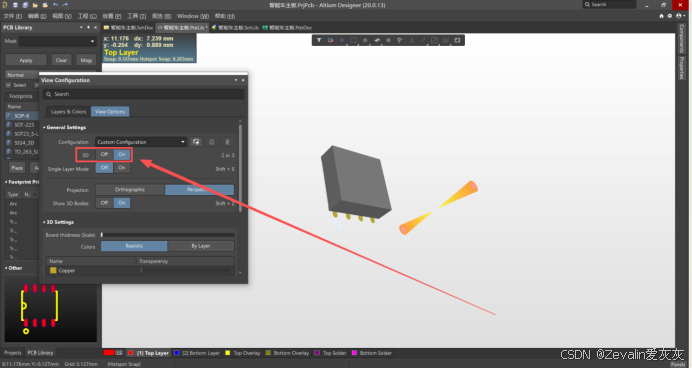The width and height of the screenshot is (692, 369).
Task: Toggle the Select checkbox in PCB Library
Action: click(x=8, y=85)
